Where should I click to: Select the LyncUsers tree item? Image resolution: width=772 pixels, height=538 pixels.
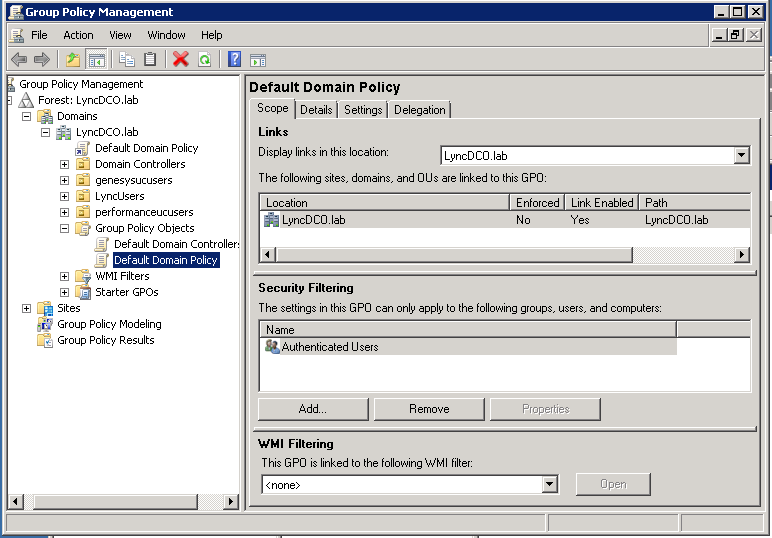120,196
